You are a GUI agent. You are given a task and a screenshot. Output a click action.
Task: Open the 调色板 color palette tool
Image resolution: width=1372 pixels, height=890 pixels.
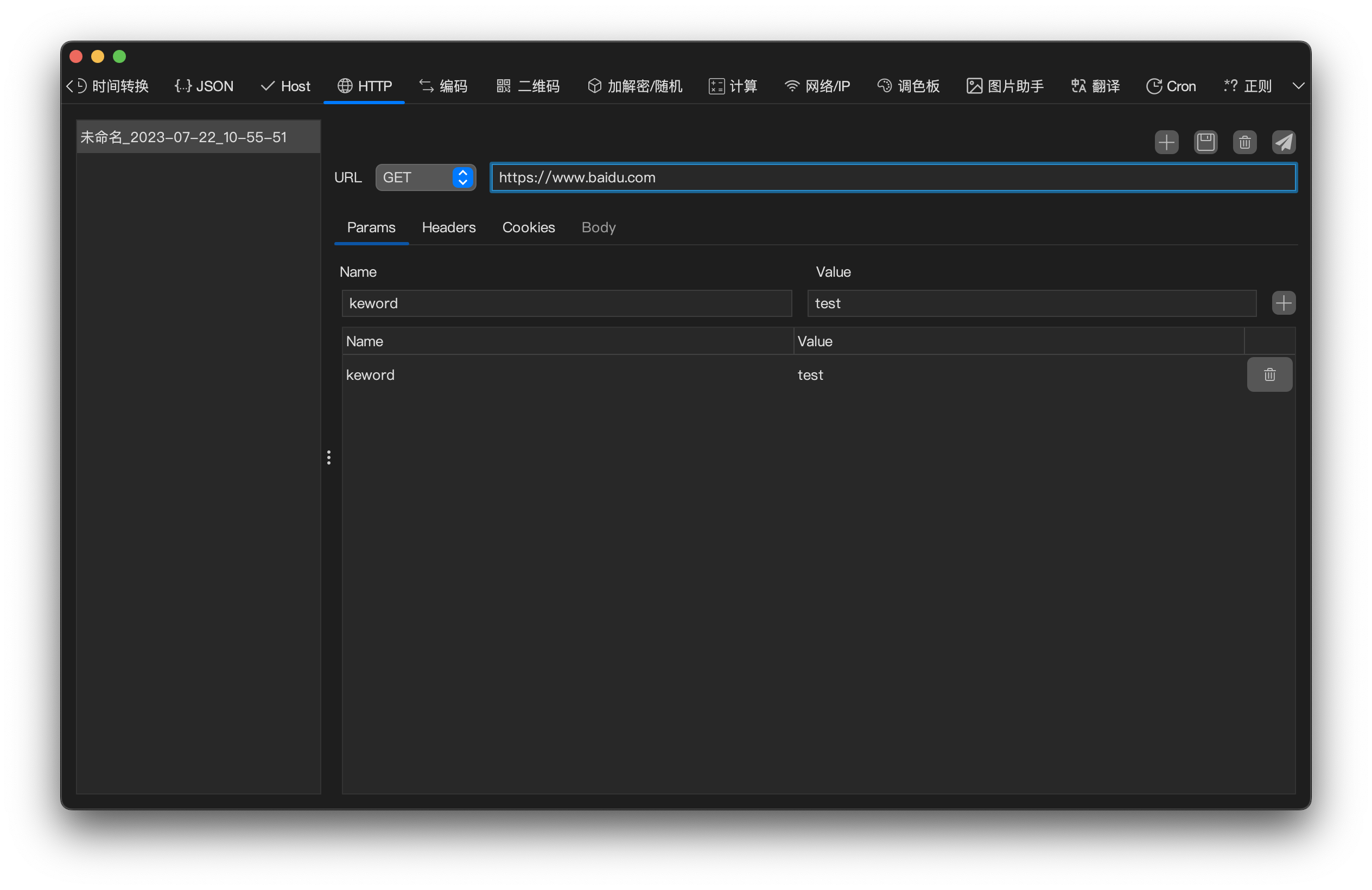(909, 86)
